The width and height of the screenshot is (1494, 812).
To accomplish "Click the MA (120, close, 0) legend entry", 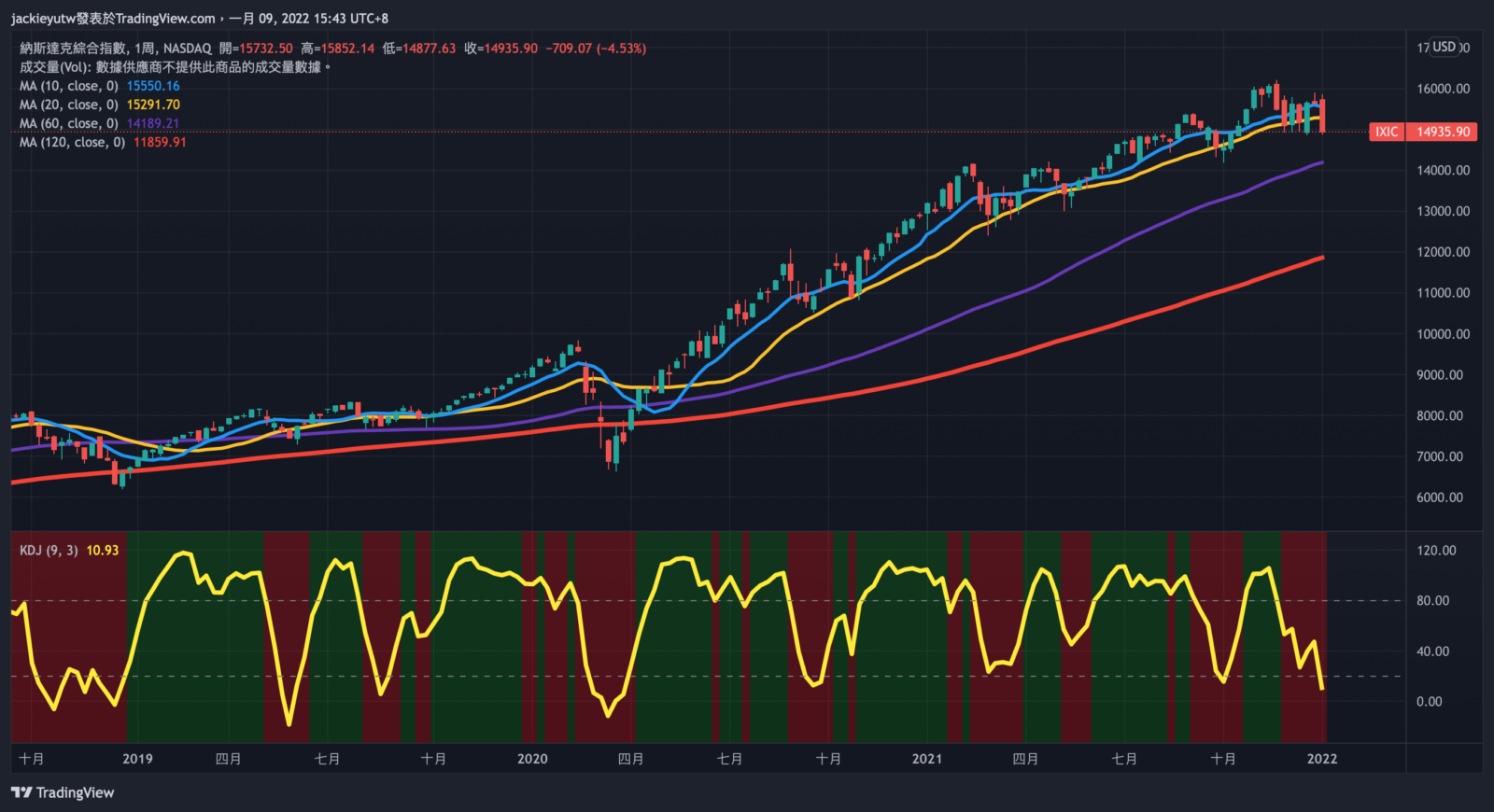I will pos(72,142).
